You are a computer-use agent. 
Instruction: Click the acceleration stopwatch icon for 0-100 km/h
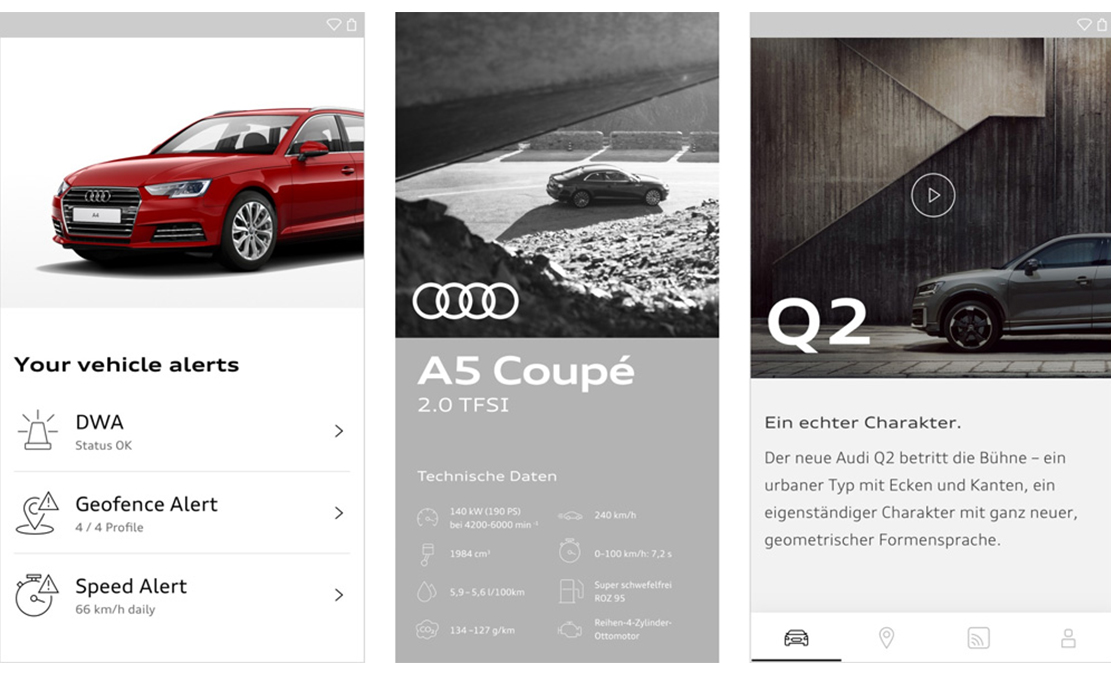click(x=570, y=551)
